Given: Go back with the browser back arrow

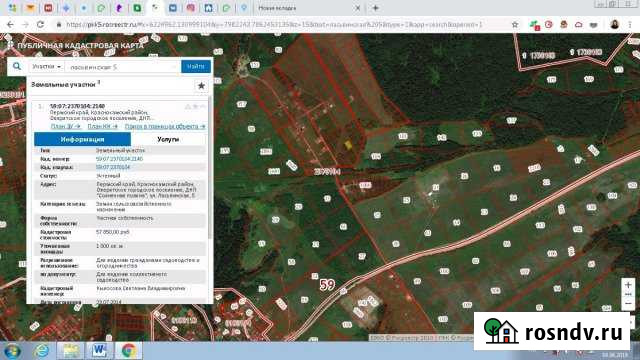Looking at the screenshot, I should click(x=10, y=24).
